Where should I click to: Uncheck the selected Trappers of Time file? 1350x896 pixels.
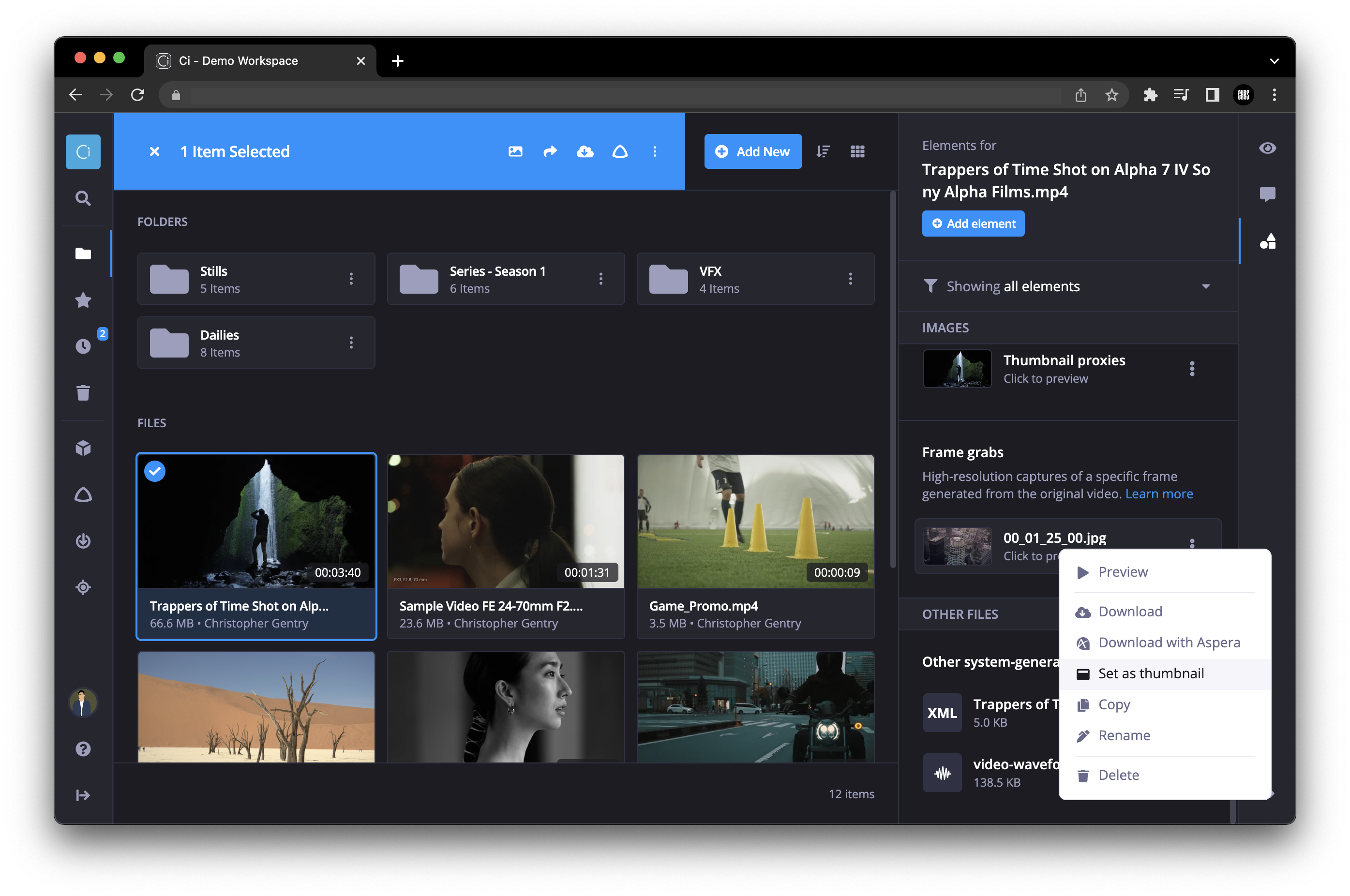pos(155,471)
